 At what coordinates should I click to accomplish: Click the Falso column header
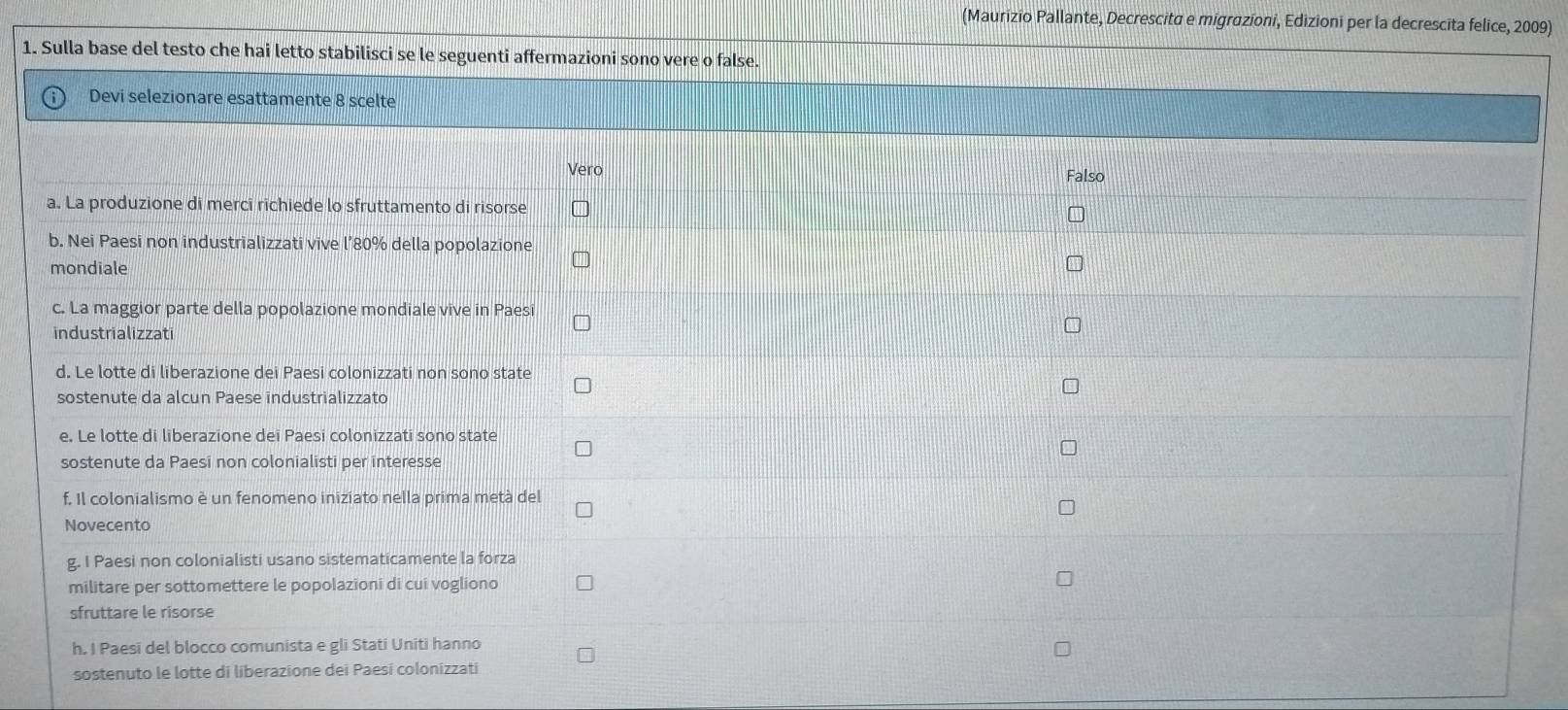click(1084, 176)
